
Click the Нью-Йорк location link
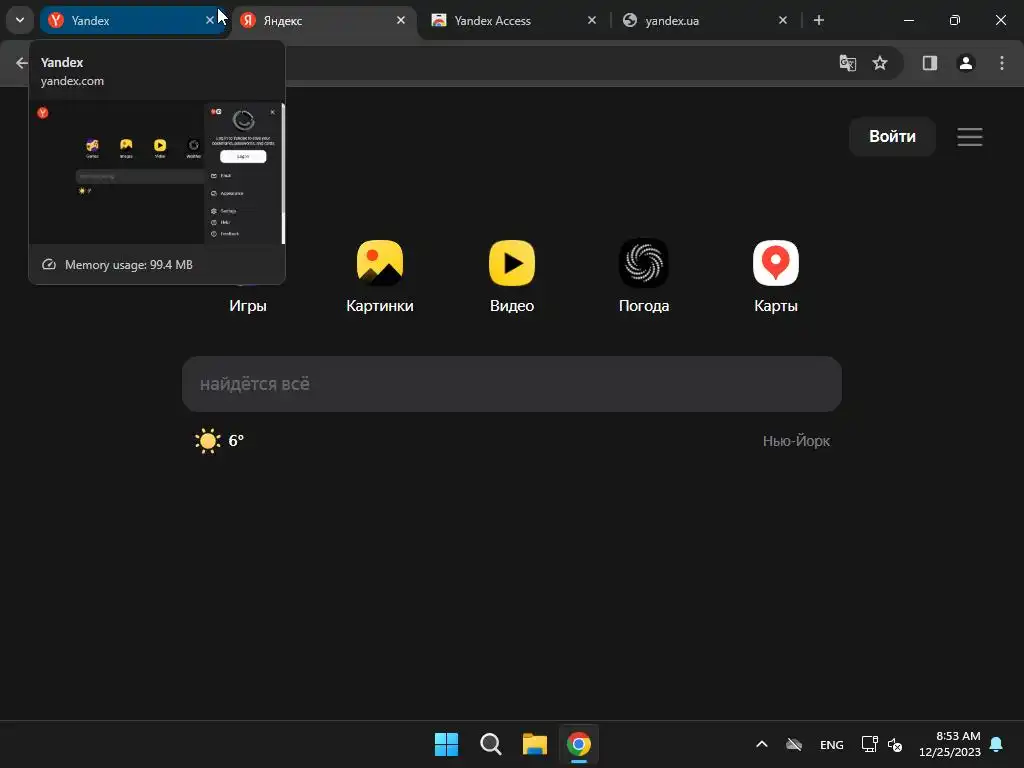point(796,441)
